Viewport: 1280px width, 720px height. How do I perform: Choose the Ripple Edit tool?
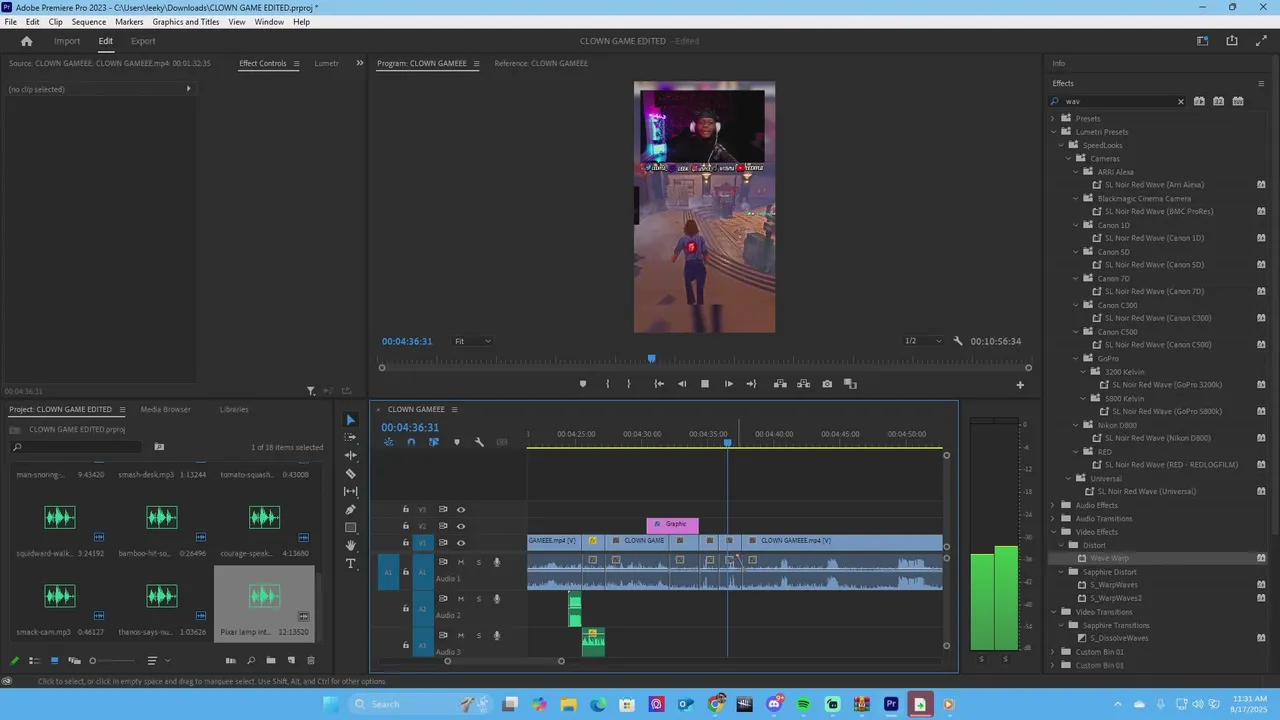point(350,456)
